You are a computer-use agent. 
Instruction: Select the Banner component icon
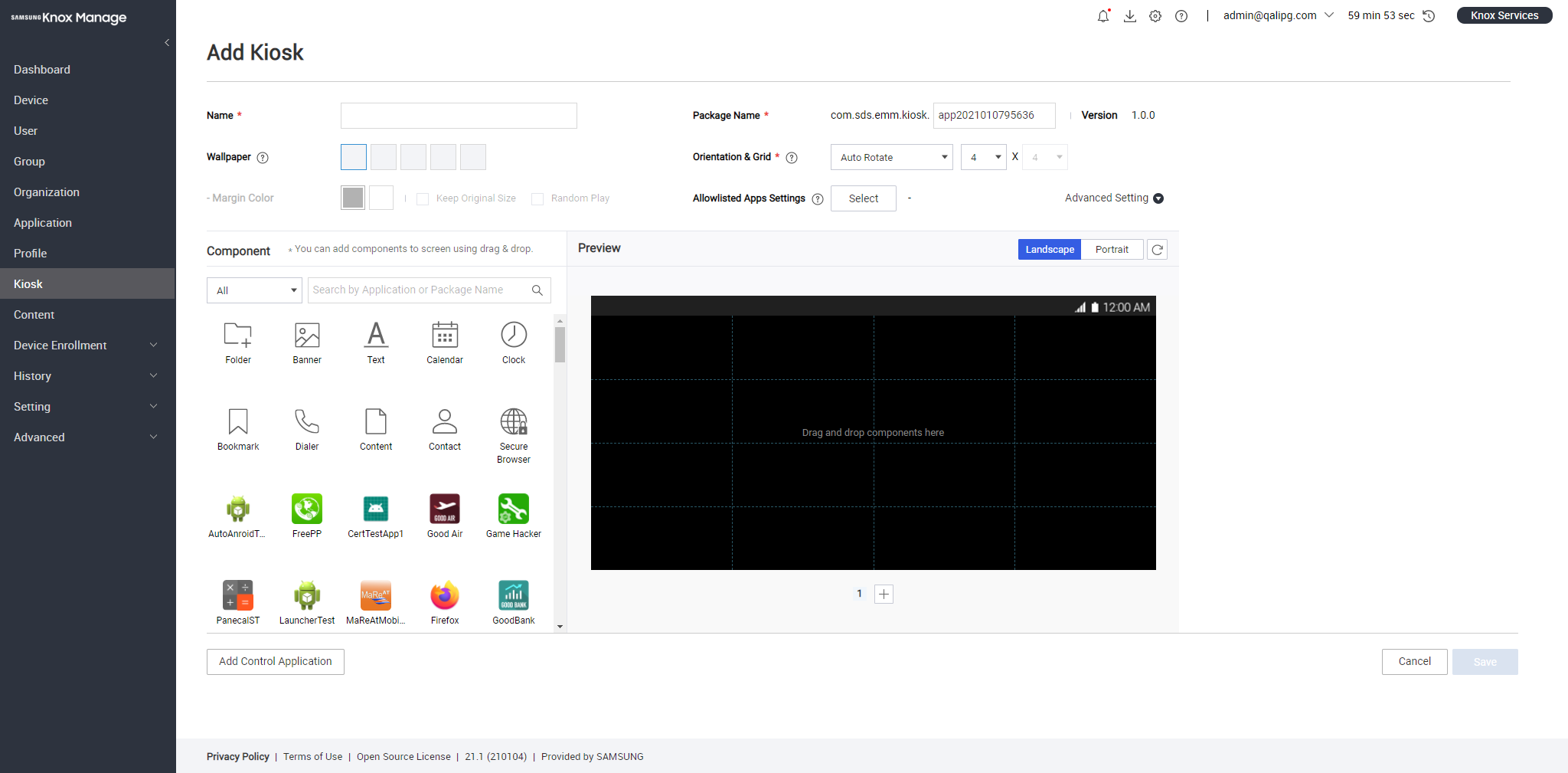pos(307,335)
